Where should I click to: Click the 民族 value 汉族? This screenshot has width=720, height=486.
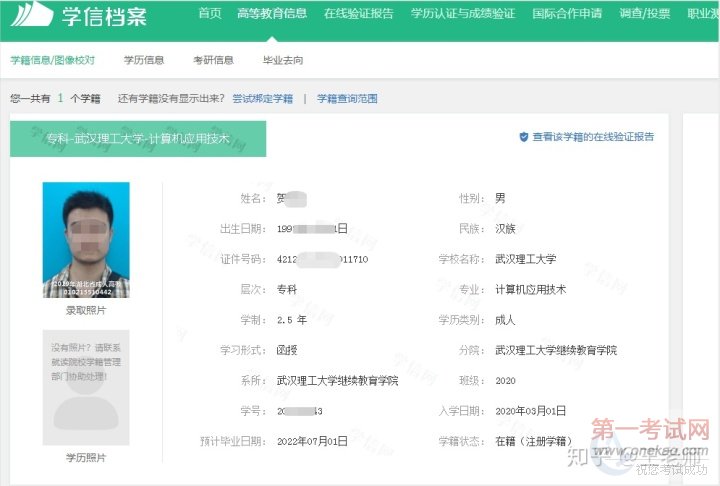click(x=505, y=229)
